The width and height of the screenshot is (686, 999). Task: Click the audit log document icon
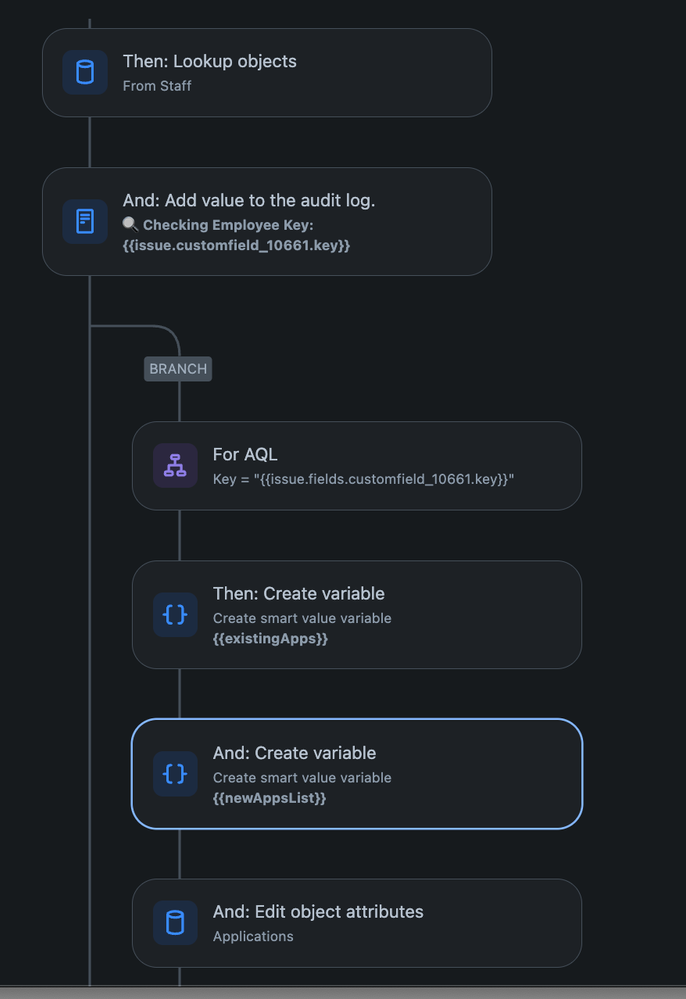click(85, 221)
